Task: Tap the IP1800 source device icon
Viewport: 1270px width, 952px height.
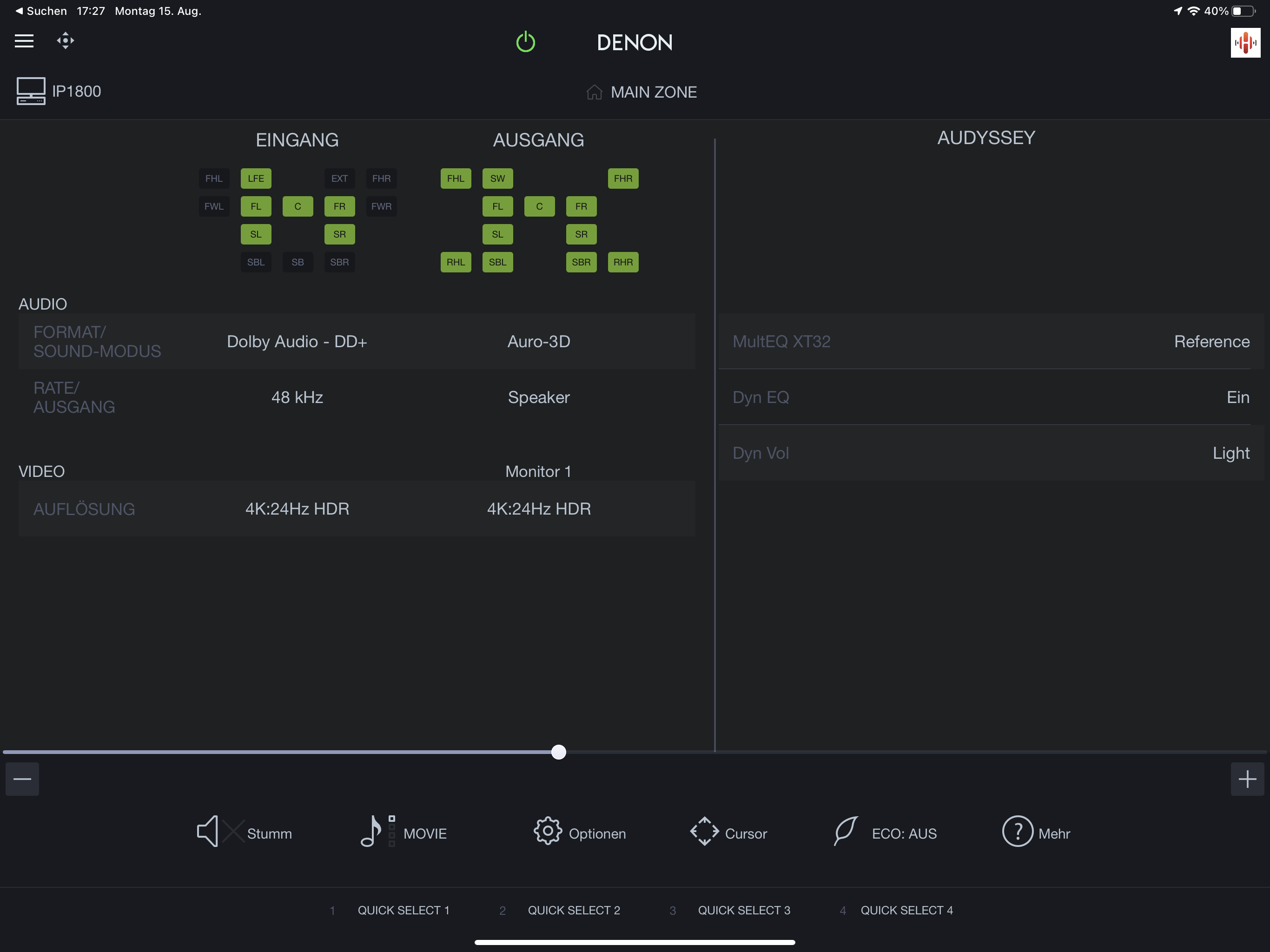Action: tap(31, 91)
